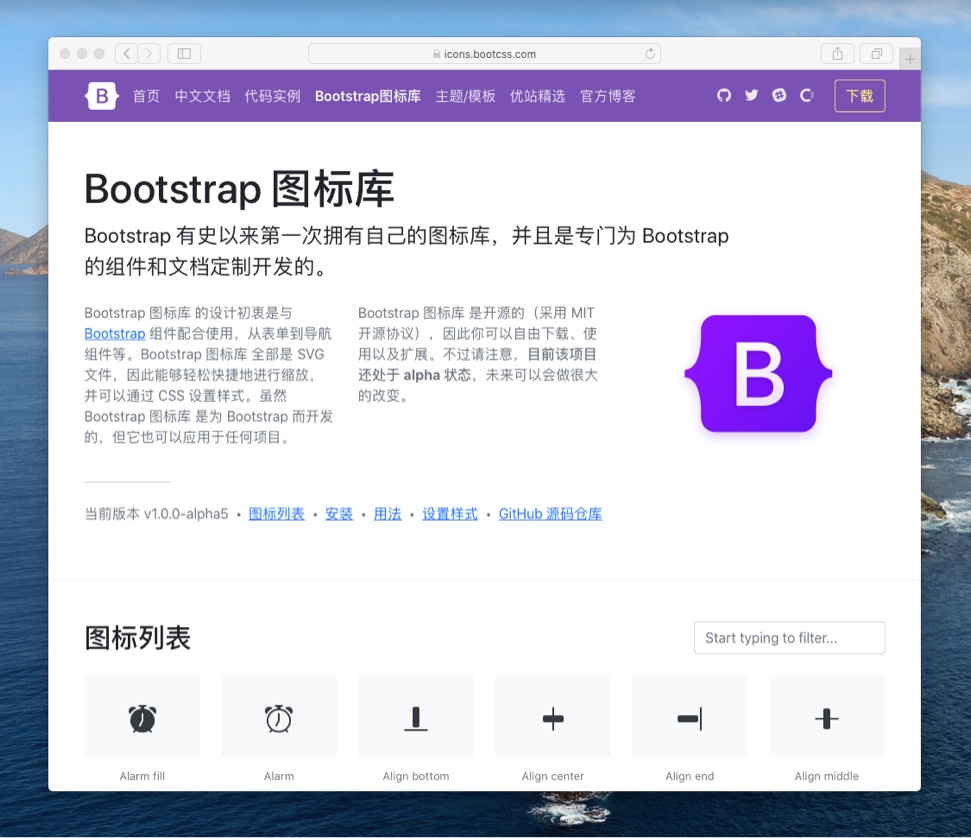Select the outlined Alarm icon tile
Screen dimensions: 971x838
[x=279, y=716]
